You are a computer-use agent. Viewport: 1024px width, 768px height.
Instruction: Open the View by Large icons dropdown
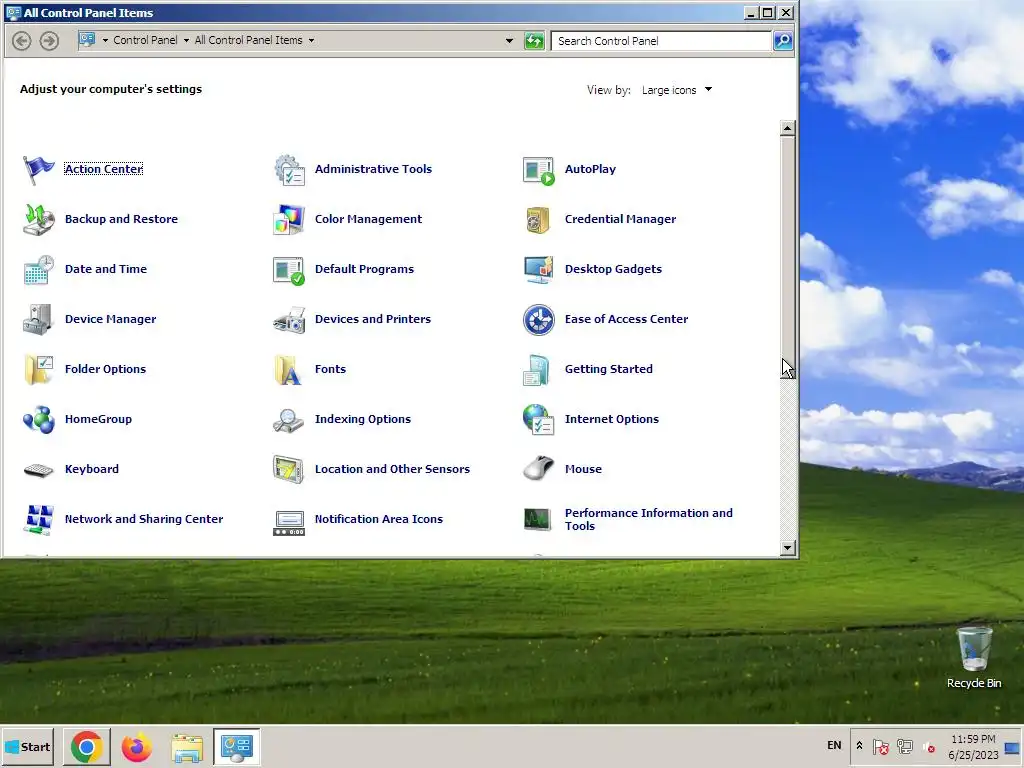click(x=677, y=90)
